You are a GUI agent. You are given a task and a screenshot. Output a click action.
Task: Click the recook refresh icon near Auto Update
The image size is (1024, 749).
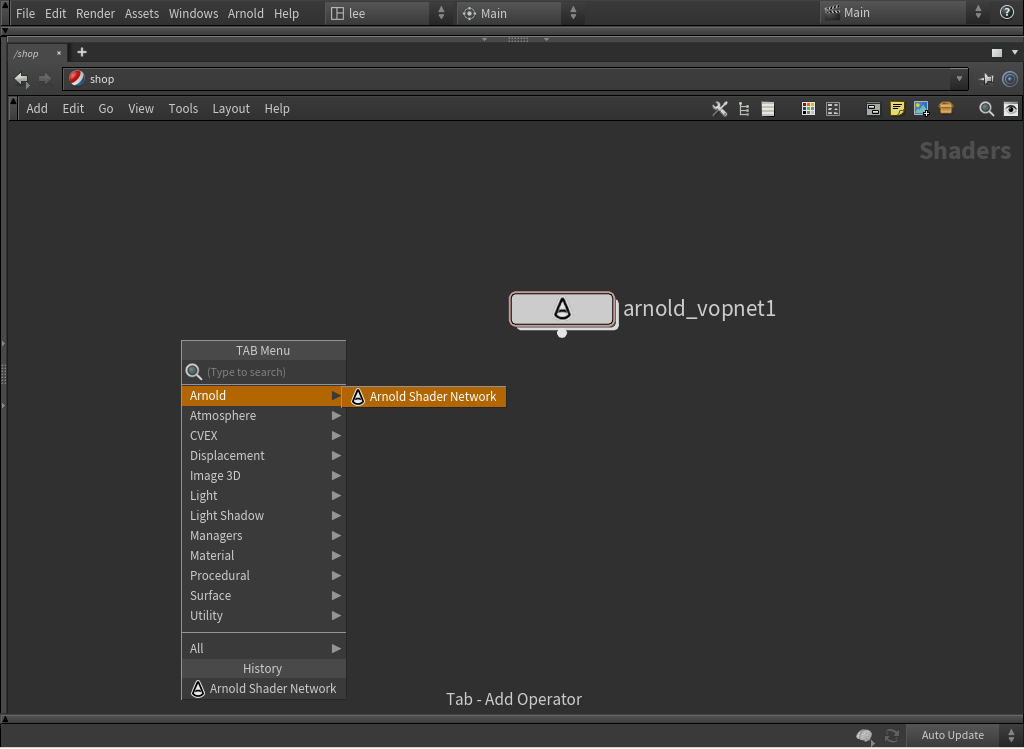click(x=891, y=735)
